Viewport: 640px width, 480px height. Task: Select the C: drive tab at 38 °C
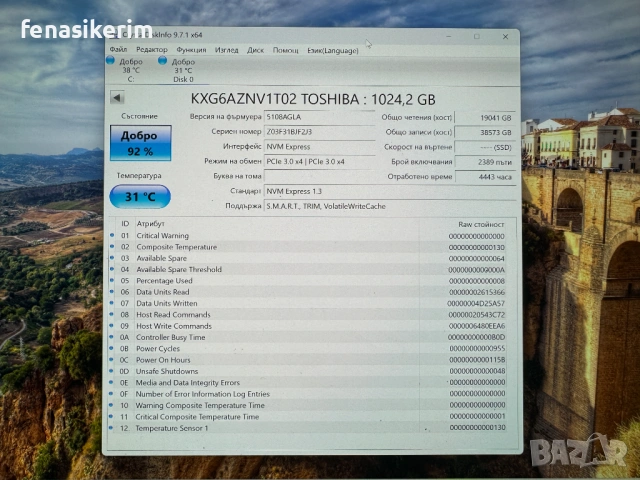126,70
